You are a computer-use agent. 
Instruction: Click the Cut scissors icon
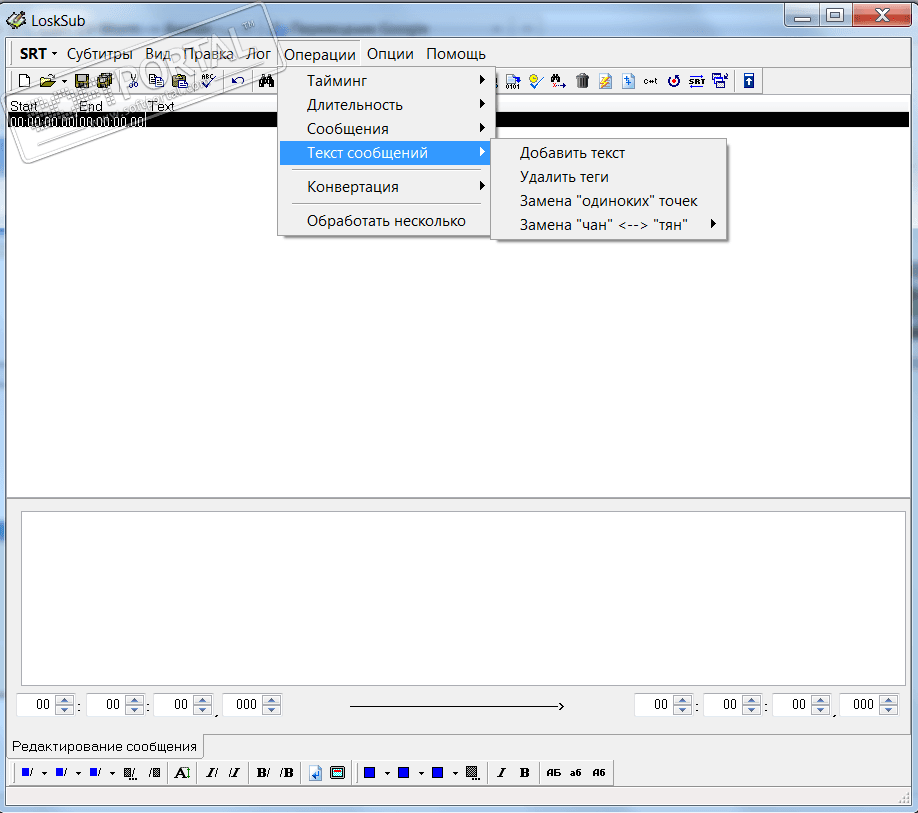[131, 81]
